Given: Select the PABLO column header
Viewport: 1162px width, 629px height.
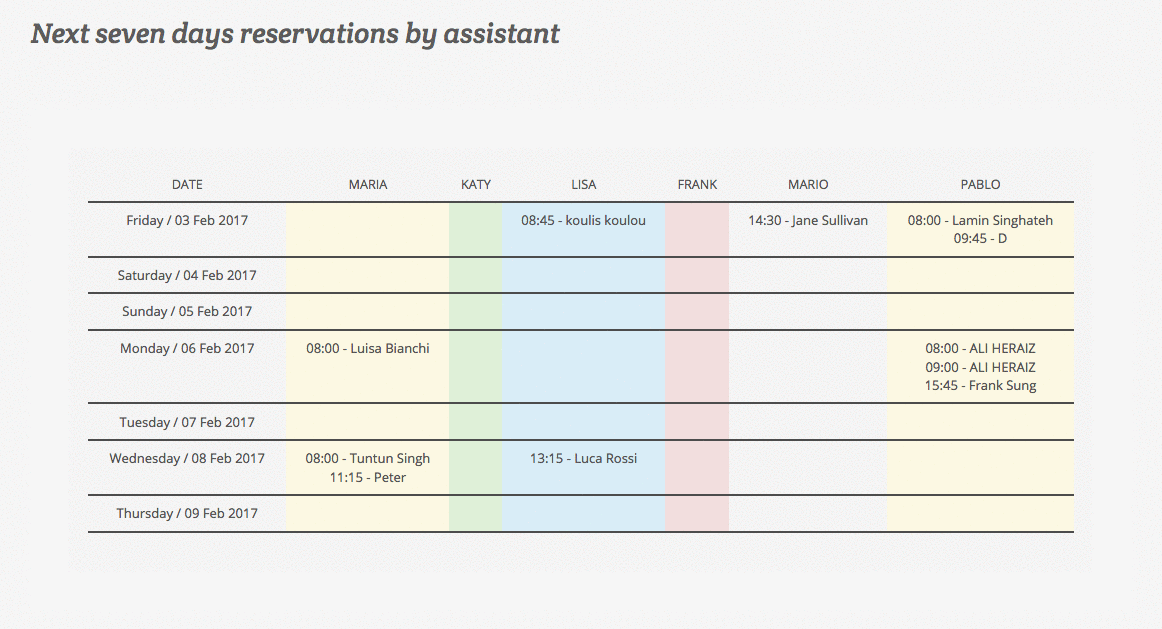Looking at the screenshot, I should click(x=980, y=184).
